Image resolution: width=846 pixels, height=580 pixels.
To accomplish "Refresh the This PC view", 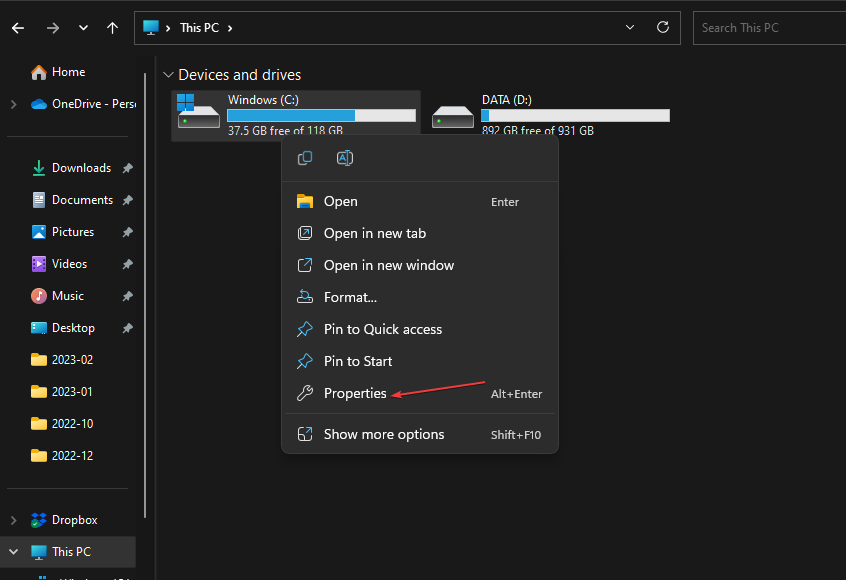I will pos(662,28).
